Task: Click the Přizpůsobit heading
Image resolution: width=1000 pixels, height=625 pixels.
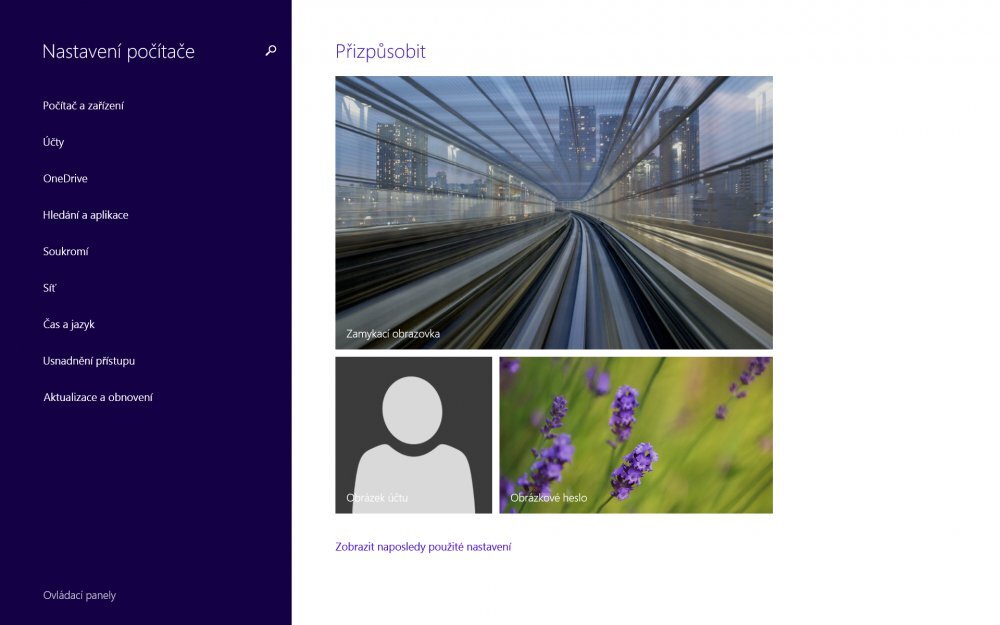Action: coord(380,52)
